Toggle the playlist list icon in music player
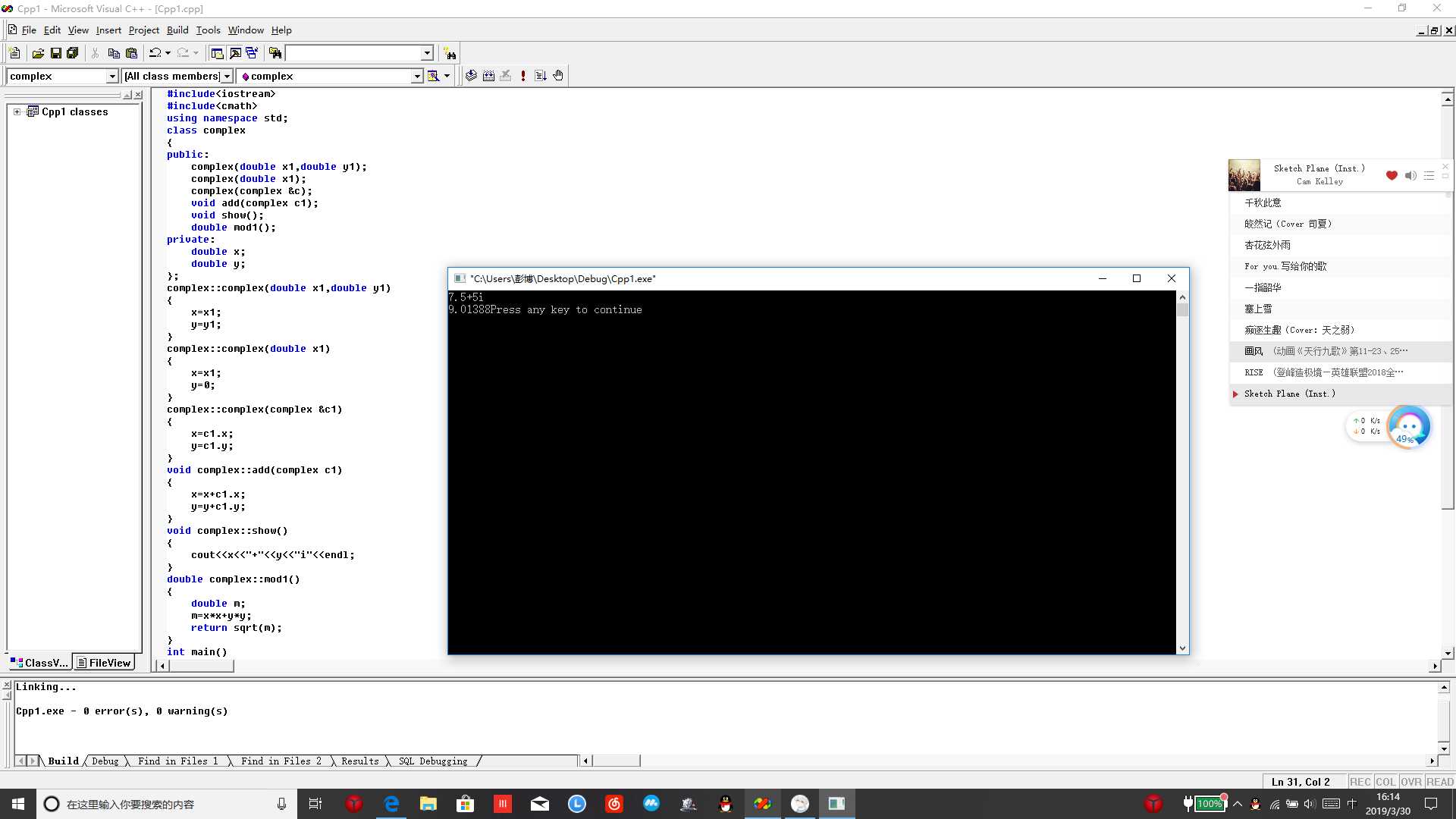The height and width of the screenshot is (819, 1456). click(1429, 175)
